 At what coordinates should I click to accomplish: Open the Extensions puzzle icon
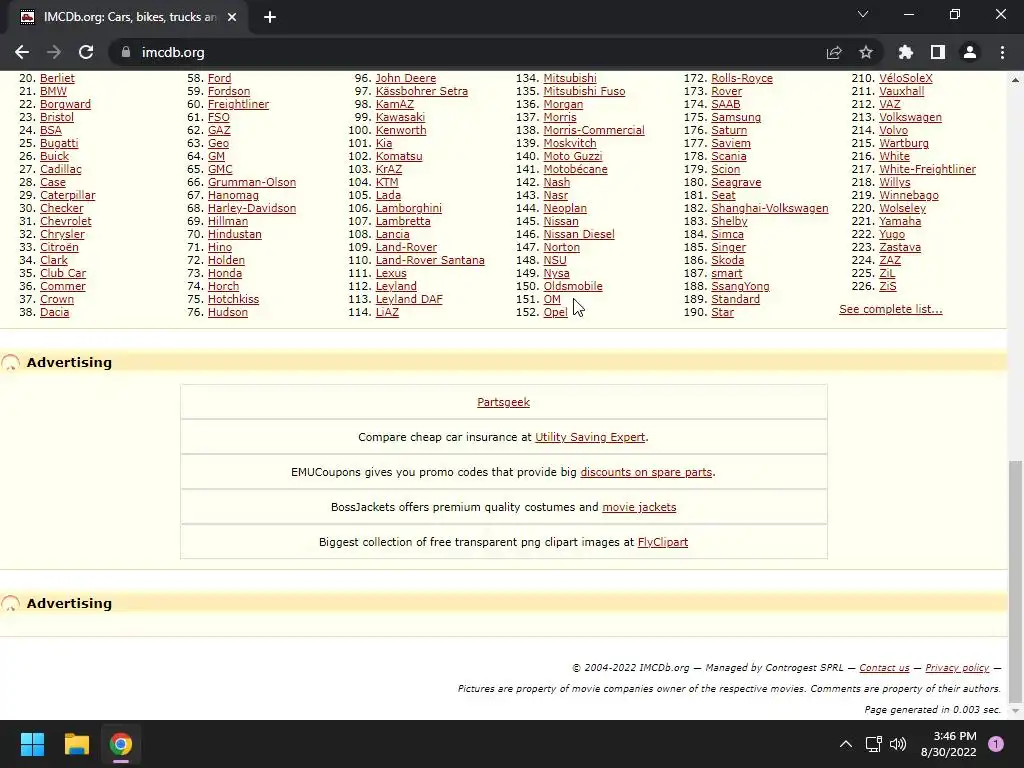point(906,52)
